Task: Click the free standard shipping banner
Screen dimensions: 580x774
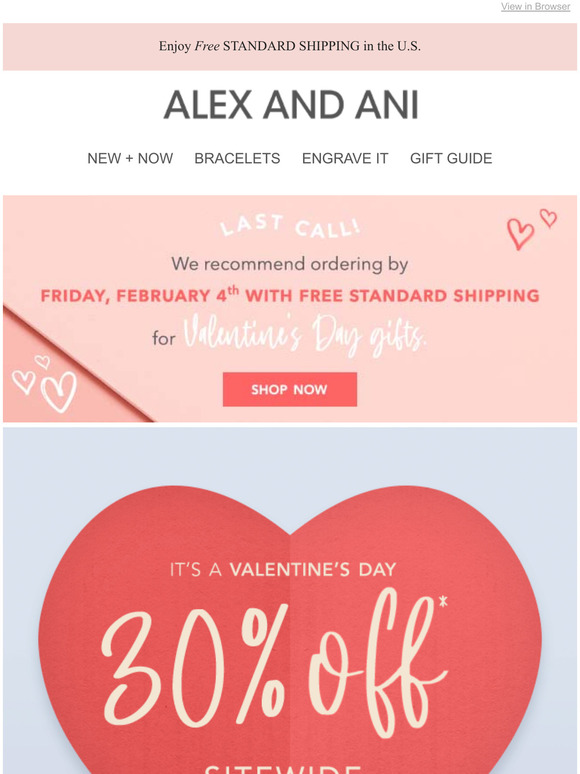Action: 290,46
